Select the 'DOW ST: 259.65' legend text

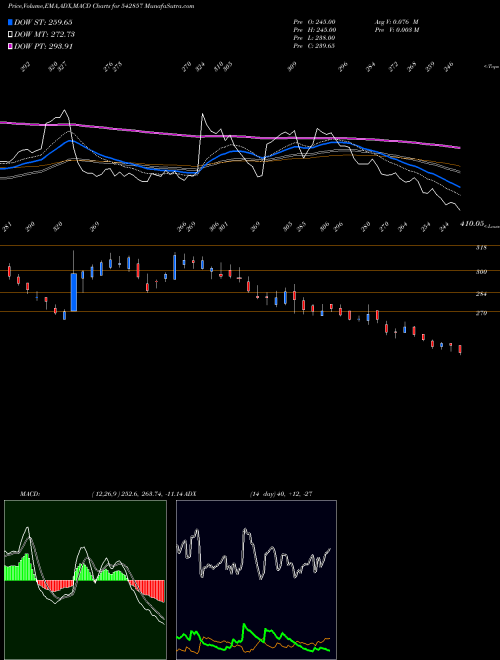click(x=43, y=22)
